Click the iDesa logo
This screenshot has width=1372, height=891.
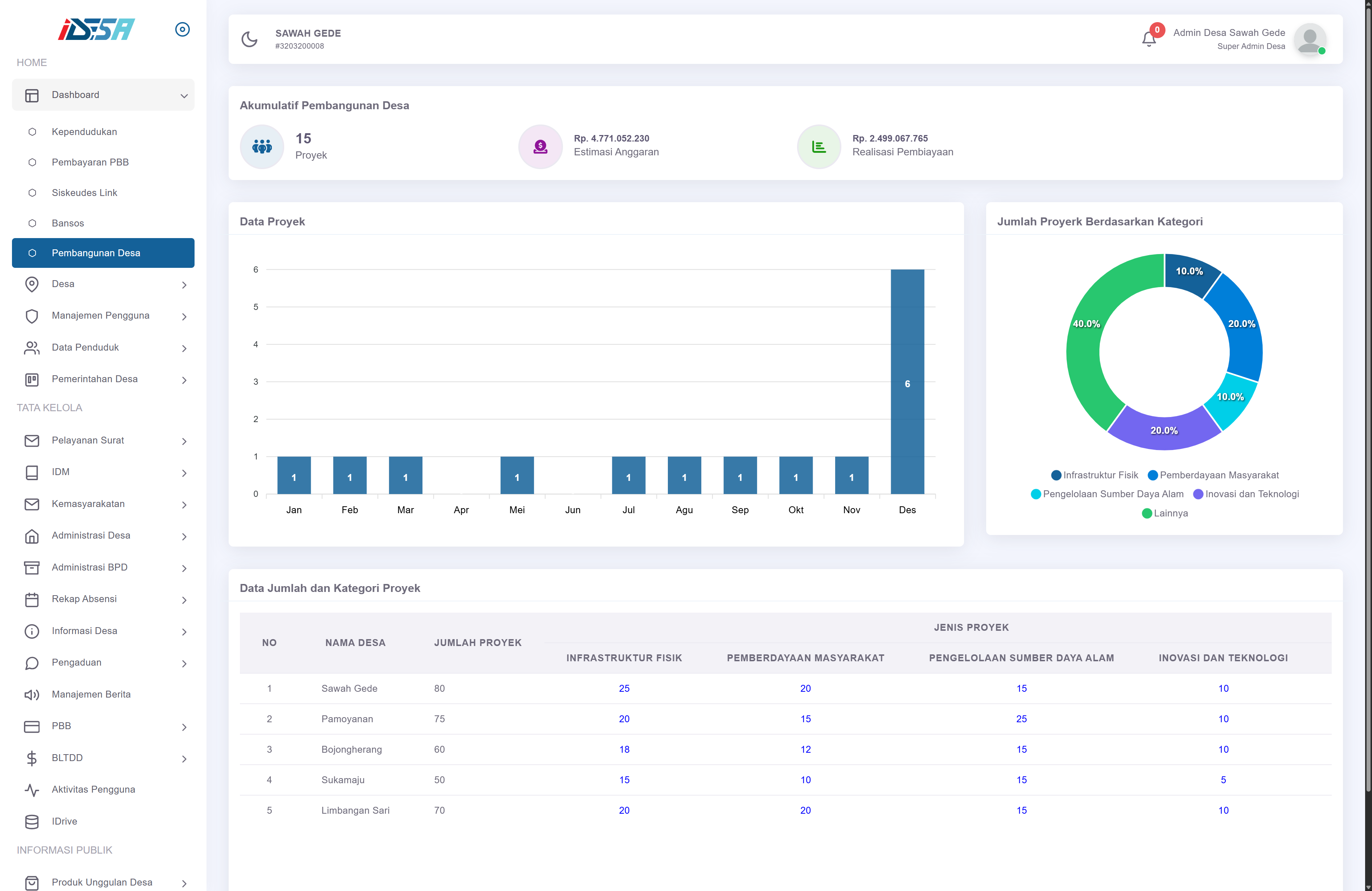tap(96, 29)
